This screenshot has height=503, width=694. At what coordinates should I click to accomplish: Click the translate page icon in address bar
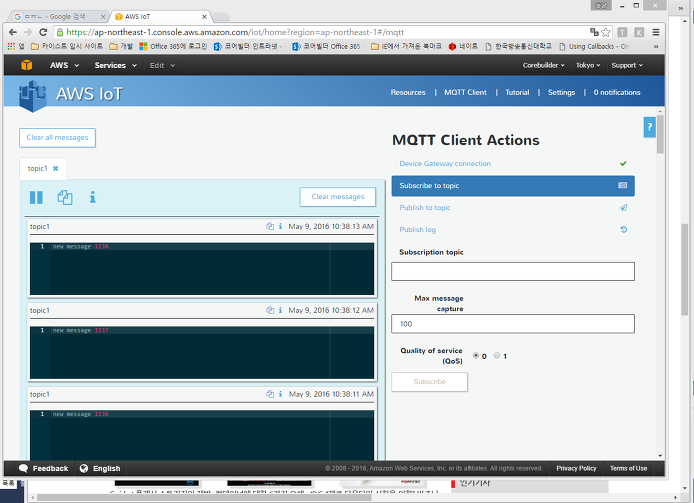click(594, 31)
